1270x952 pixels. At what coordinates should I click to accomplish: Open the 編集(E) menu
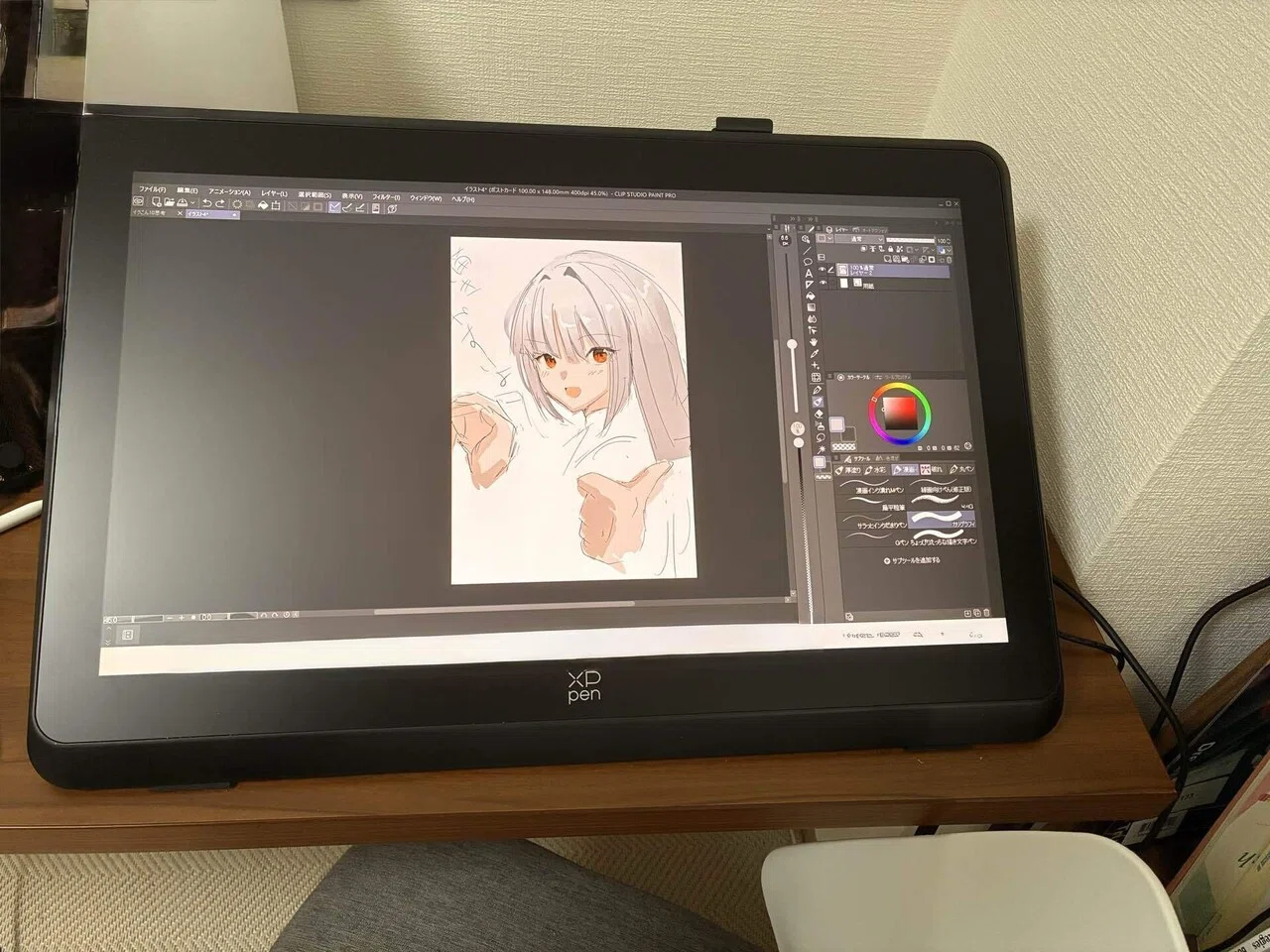click(x=187, y=190)
